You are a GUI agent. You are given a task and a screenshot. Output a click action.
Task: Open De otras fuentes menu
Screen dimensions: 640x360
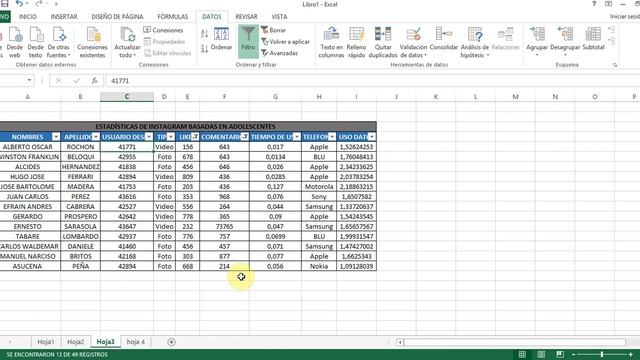58,43
